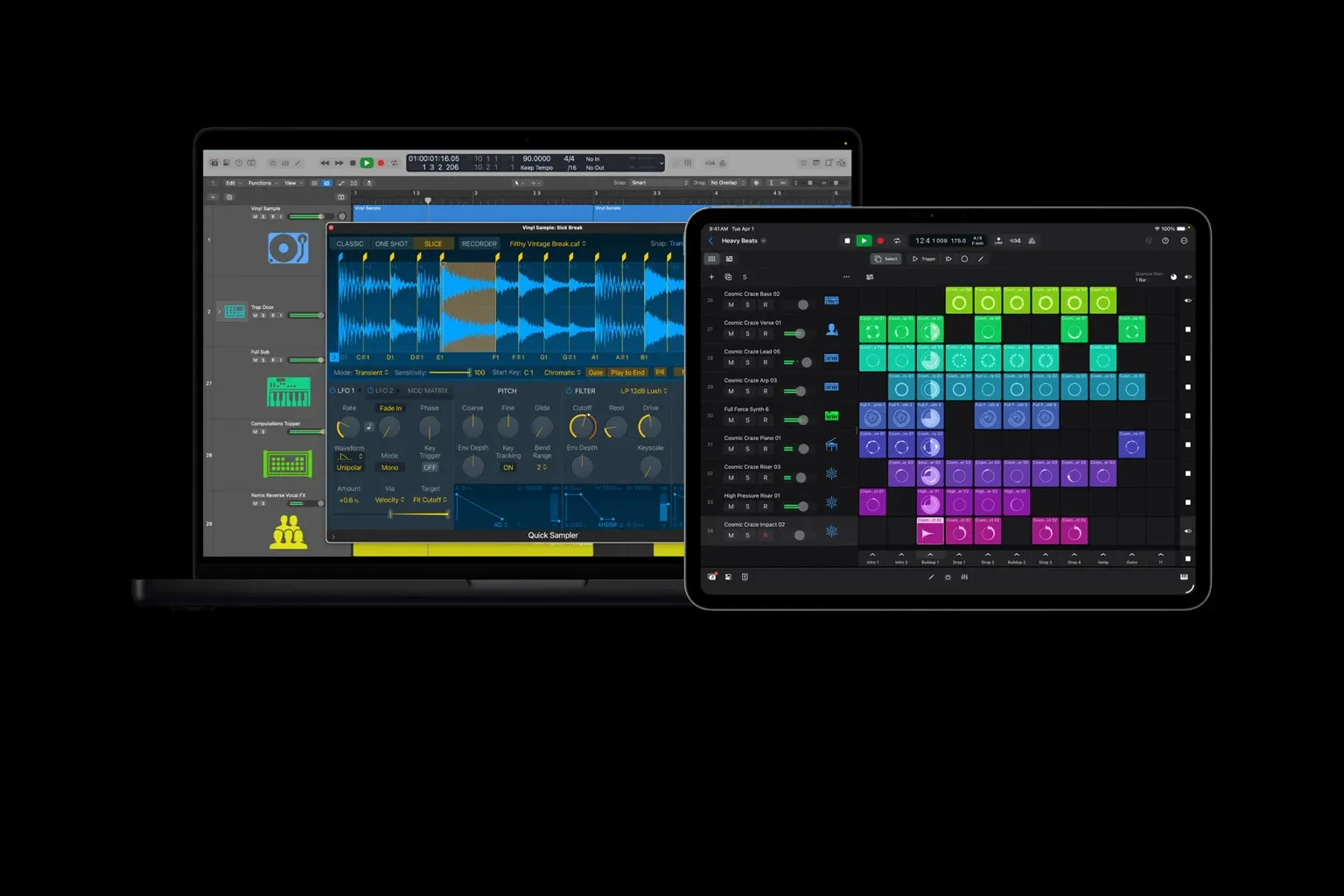Adjust the Sensitivity slider
Image resolution: width=1344 pixels, height=896 pixels.
450,373
